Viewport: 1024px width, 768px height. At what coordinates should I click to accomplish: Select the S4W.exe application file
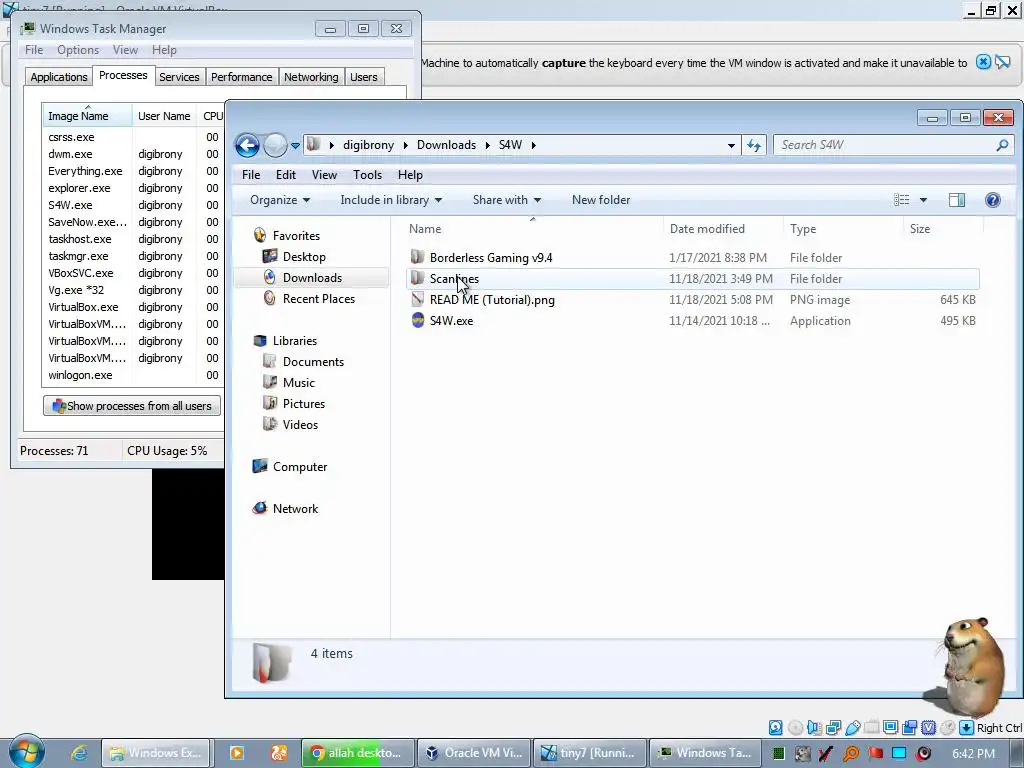pyautogui.click(x=451, y=321)
